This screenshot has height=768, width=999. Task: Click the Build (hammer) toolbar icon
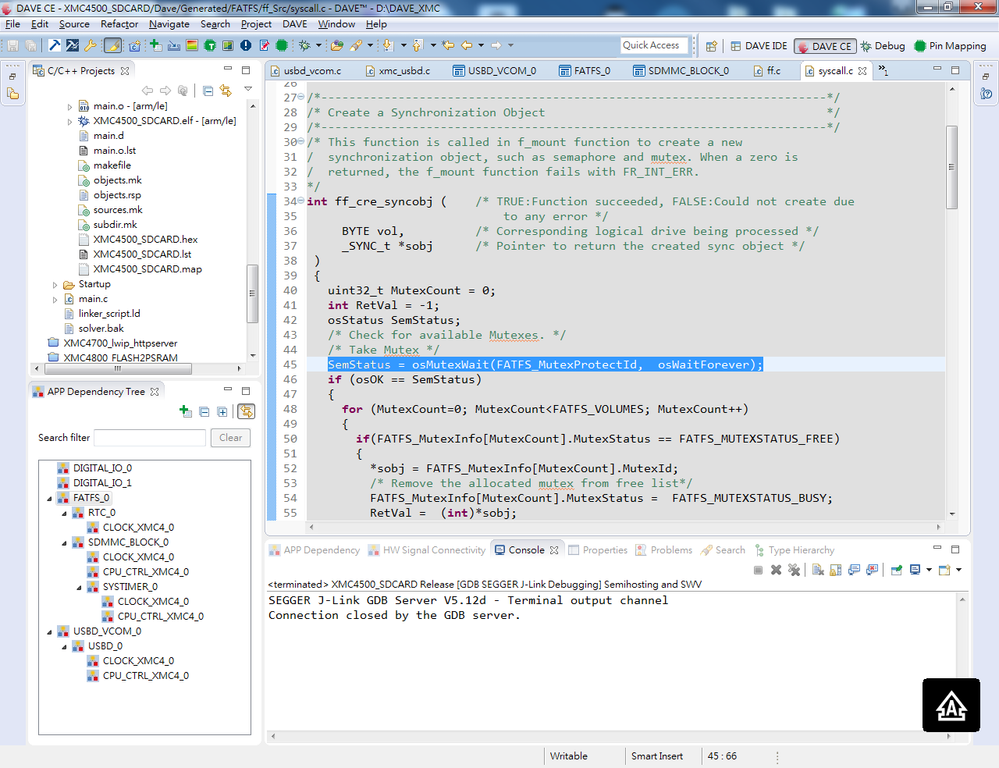click(55, 45)
